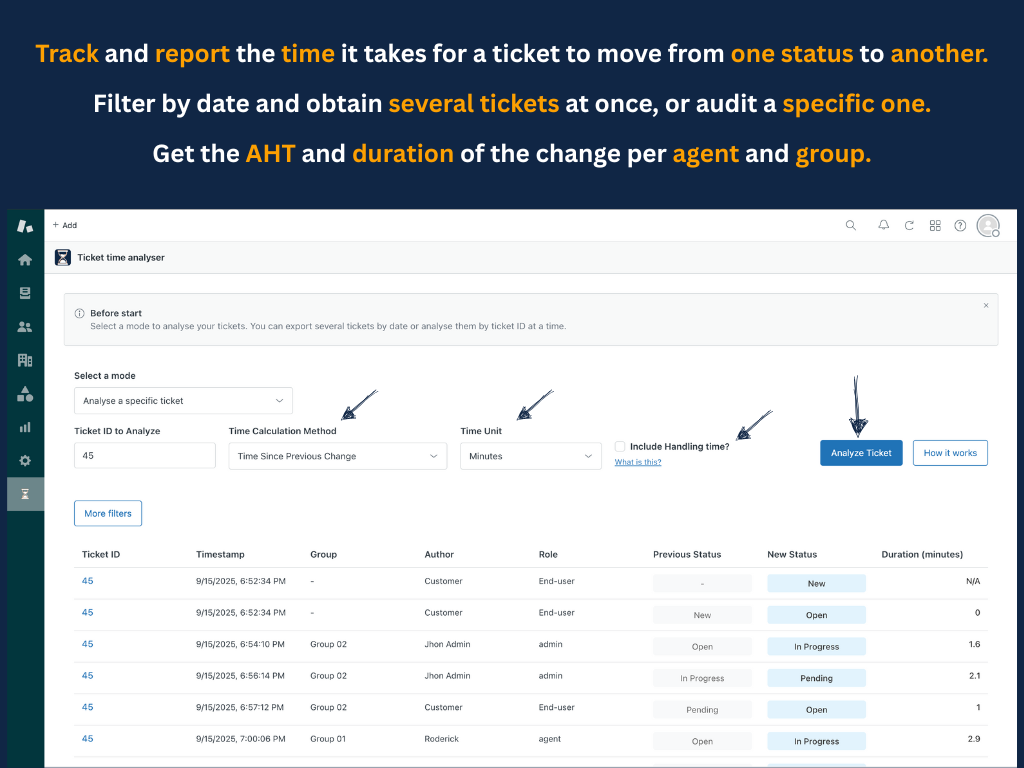The width and height of the screenshot is (1024, 768).
Task: Open the Time Calculation Method dropdown
Action: tap(338, 456)
